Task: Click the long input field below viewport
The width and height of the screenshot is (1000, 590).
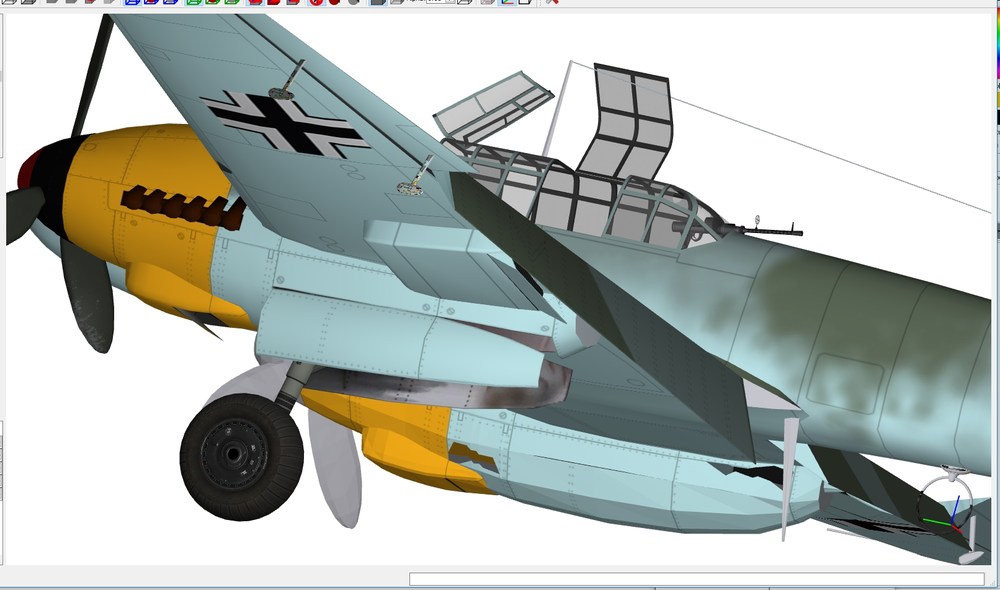Action: [x=696, y=579]
